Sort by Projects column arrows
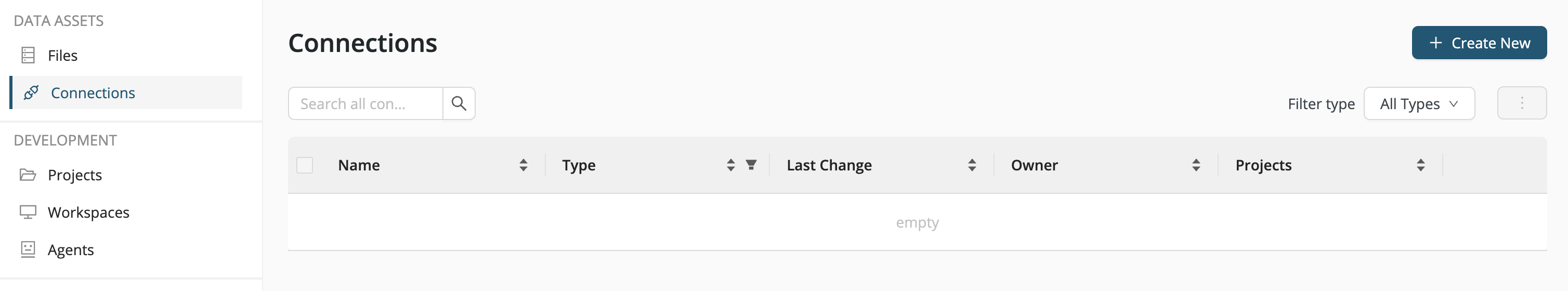 click(1420, 165)
